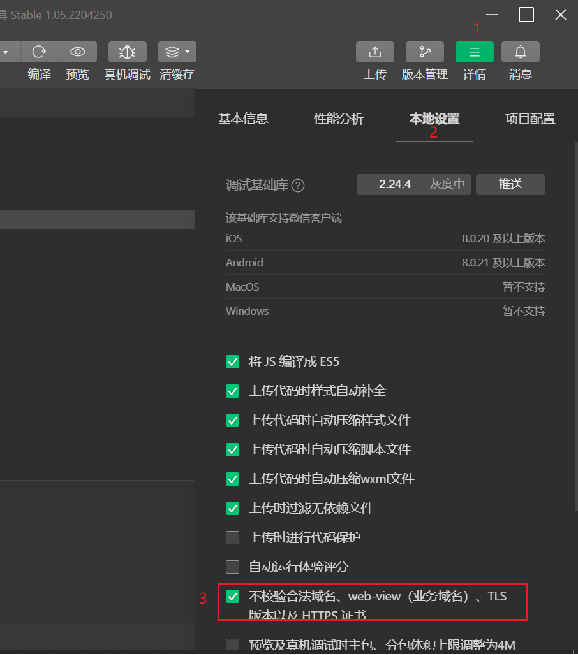
Task: Open 真机调试 (remote debug) bug icon
Action: 127,52
